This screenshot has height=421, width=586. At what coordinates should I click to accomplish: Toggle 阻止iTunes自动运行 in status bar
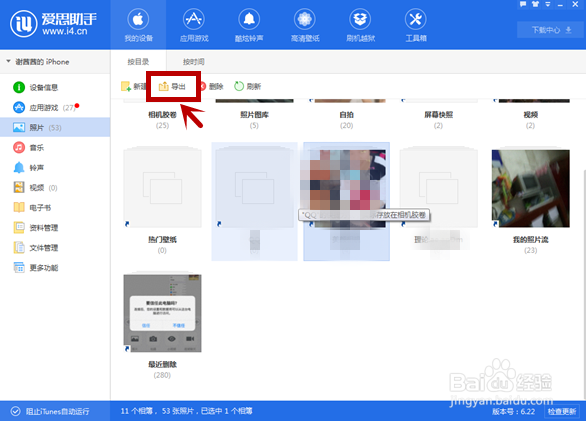click(50, 411)
